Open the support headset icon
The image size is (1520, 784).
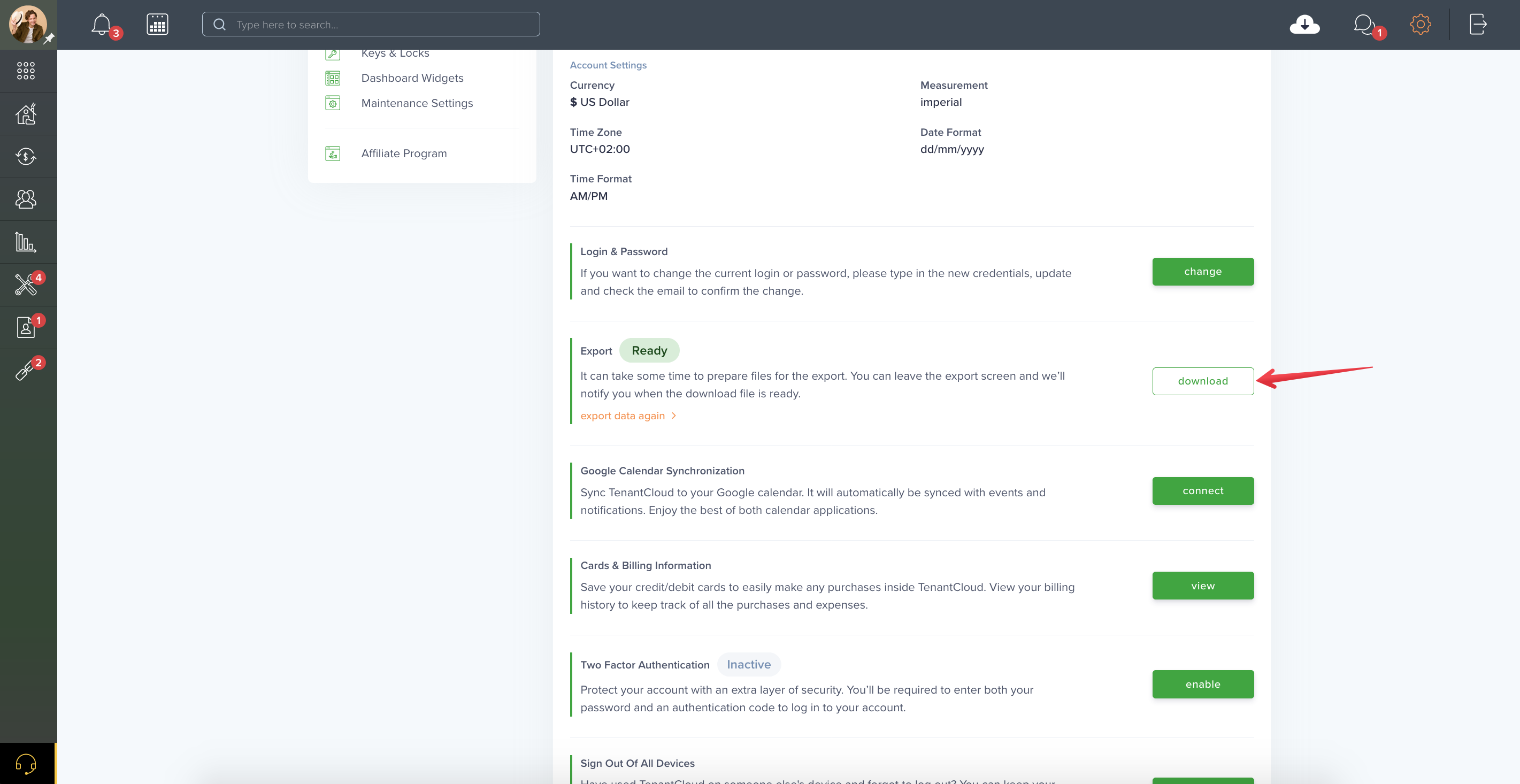pyautogui.click(x=26, y=764)
